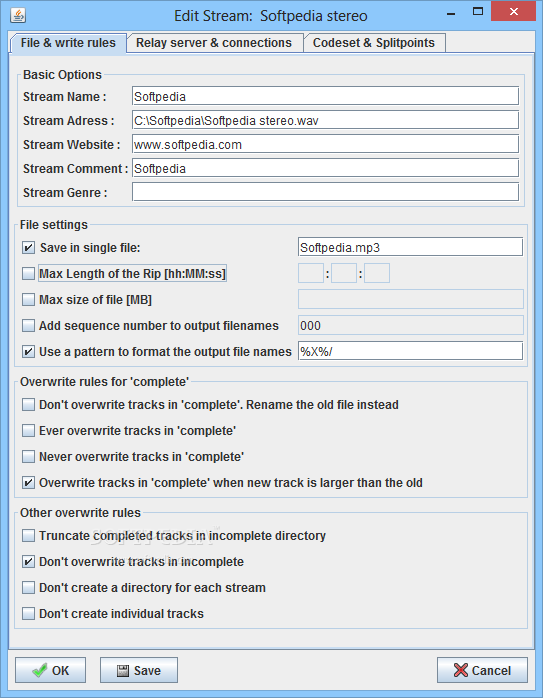The width and height of the screenshot is (543, 698).
Task: Click the empty Stream Genre field
Action: (325, 192)
